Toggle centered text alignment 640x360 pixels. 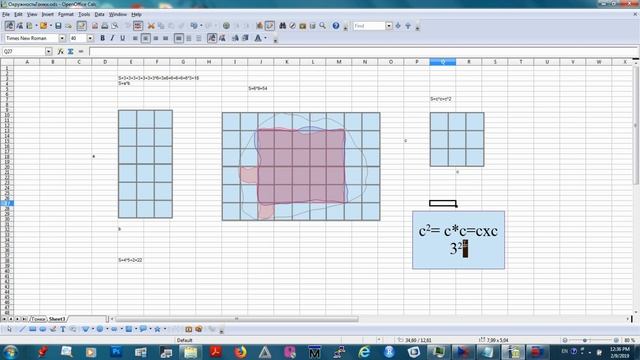145,38
